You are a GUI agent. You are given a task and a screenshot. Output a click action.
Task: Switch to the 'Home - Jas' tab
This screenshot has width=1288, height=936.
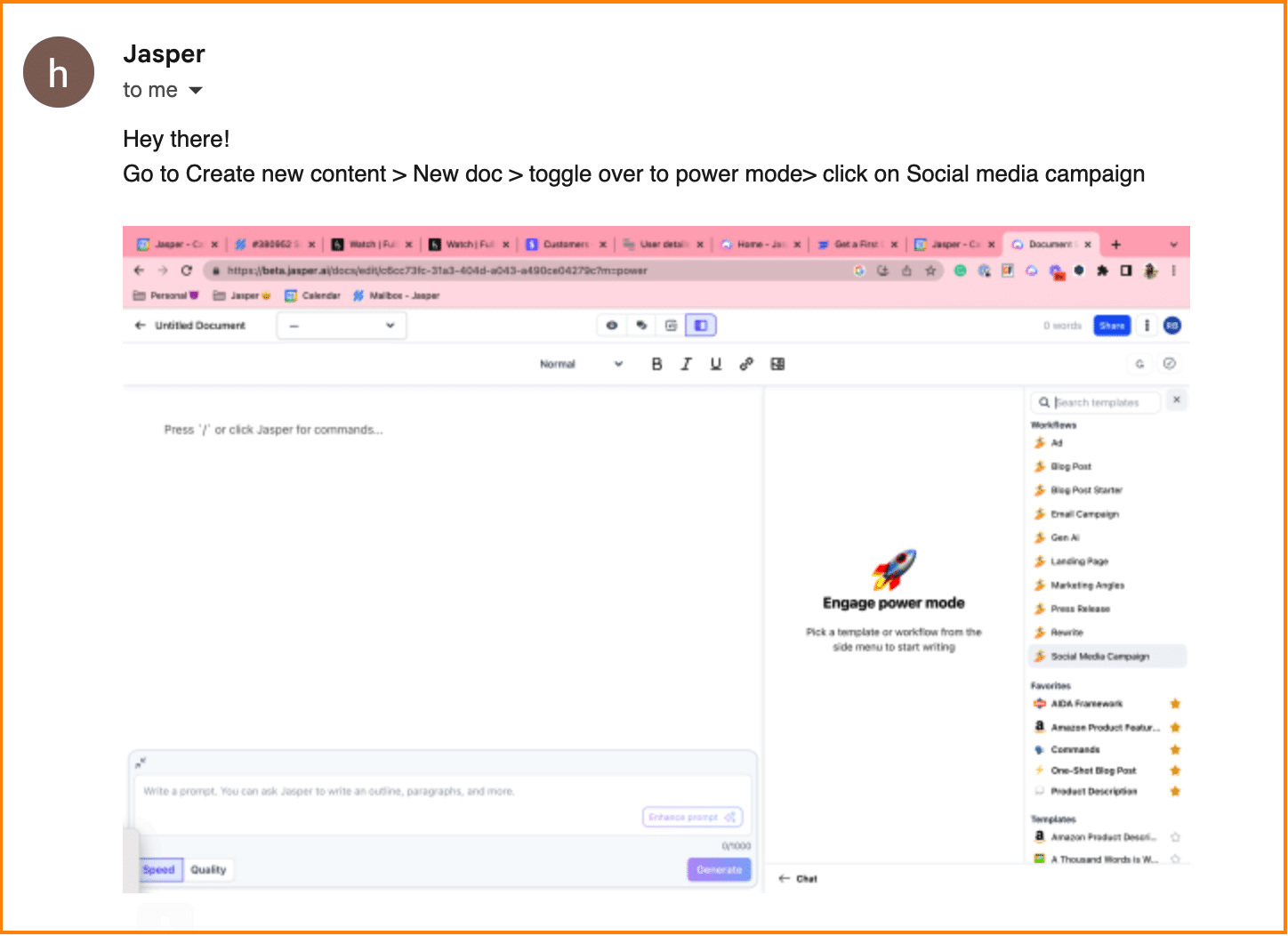tap(759, 244)
